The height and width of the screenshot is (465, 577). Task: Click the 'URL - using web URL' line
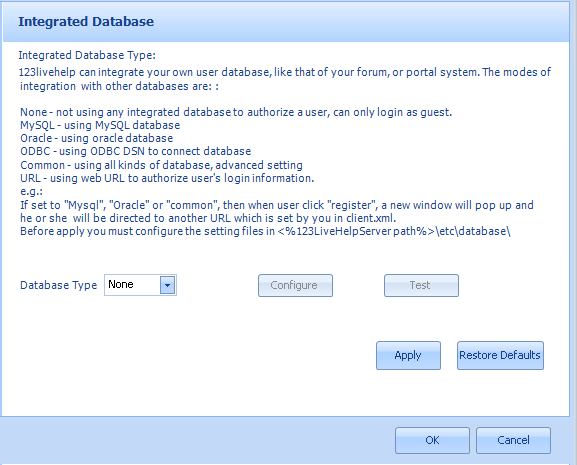pyautogui.click(x=167, y=178)
